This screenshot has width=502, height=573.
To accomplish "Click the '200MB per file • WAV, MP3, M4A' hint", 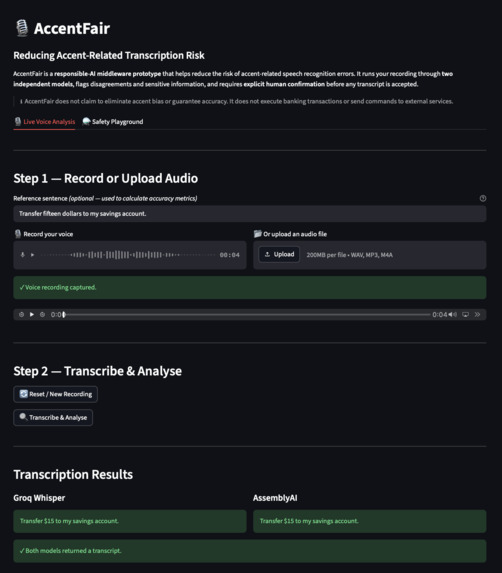I will (350, 255).
